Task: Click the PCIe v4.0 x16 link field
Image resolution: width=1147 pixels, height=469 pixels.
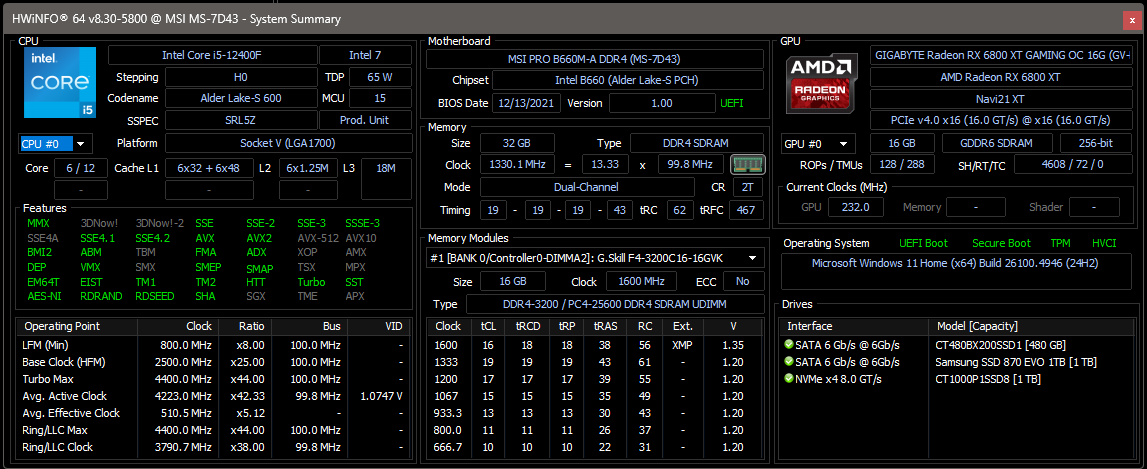Action: click(x=1001, y=120)
